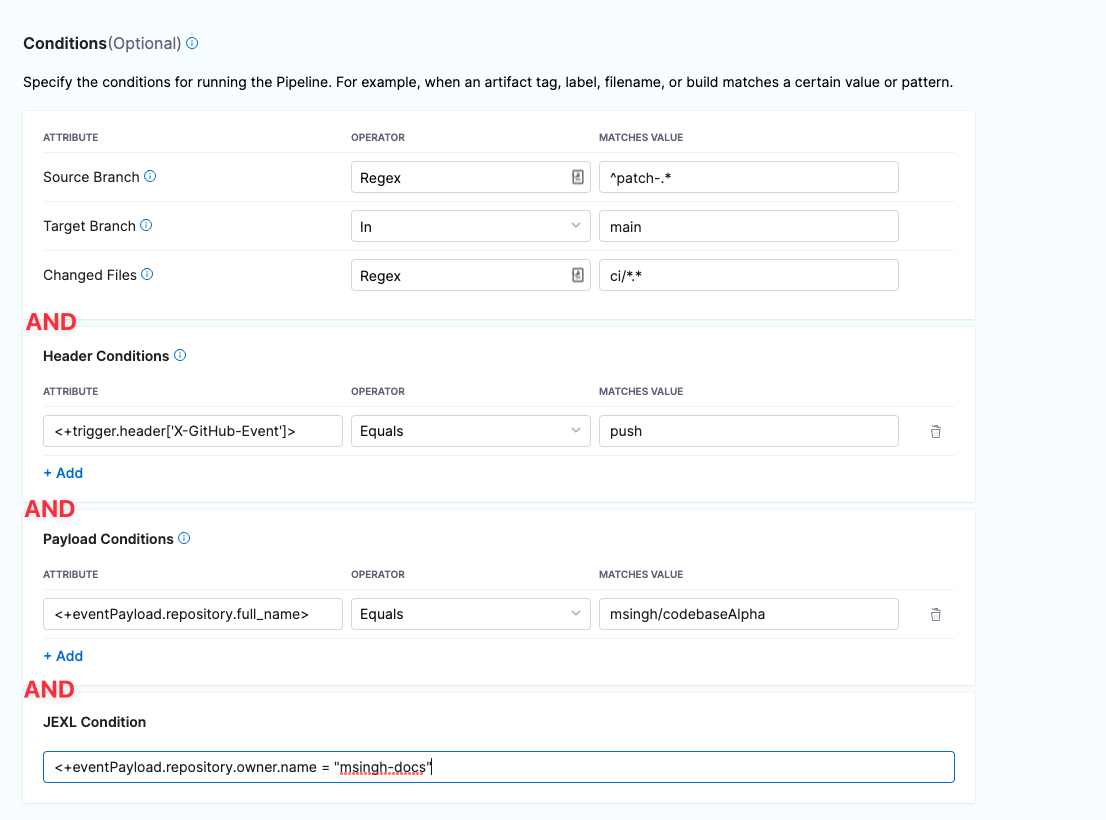Click the info icon next to Conditions heading
This screenshot has width=1106, height=820.
[x=192, y=44]
